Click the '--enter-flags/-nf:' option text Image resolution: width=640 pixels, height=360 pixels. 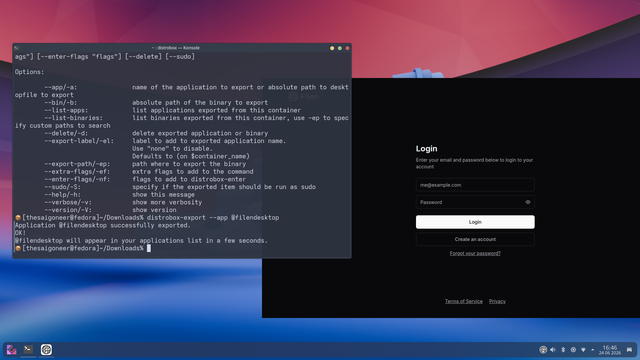click(x=77, y=179)
